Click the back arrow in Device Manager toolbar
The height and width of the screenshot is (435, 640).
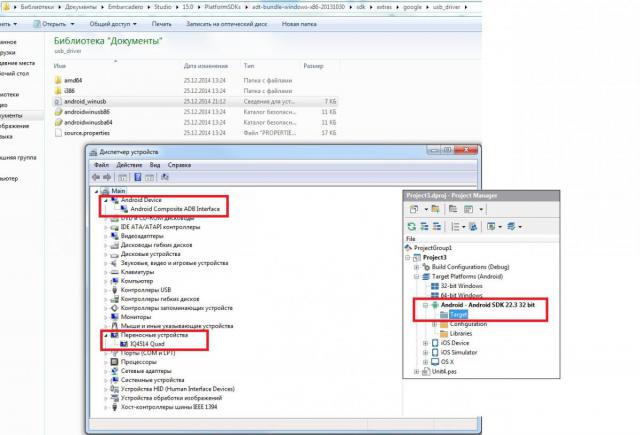pos(96,177)
